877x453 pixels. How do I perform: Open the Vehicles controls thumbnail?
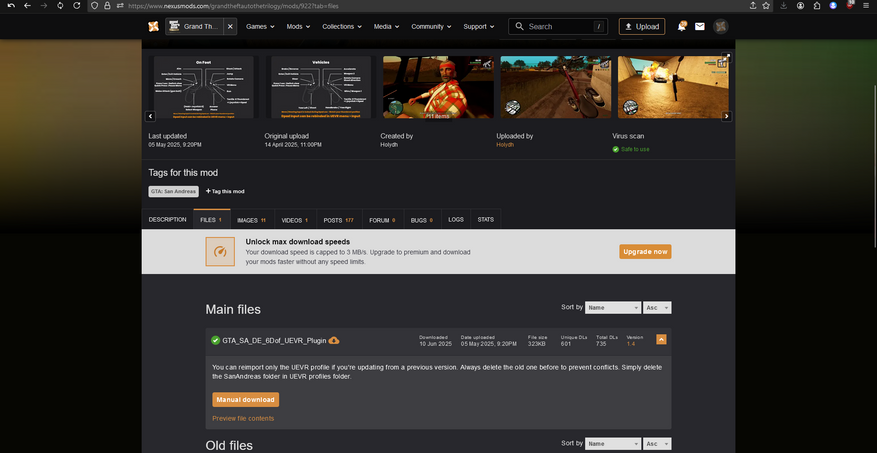(321, 87)
